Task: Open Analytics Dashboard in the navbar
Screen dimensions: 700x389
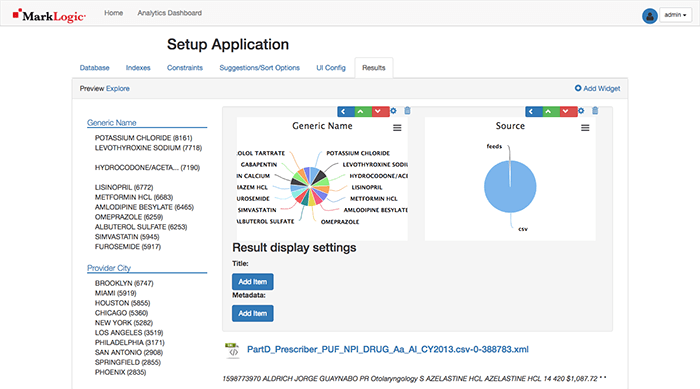Action: [x=170, y=13]
